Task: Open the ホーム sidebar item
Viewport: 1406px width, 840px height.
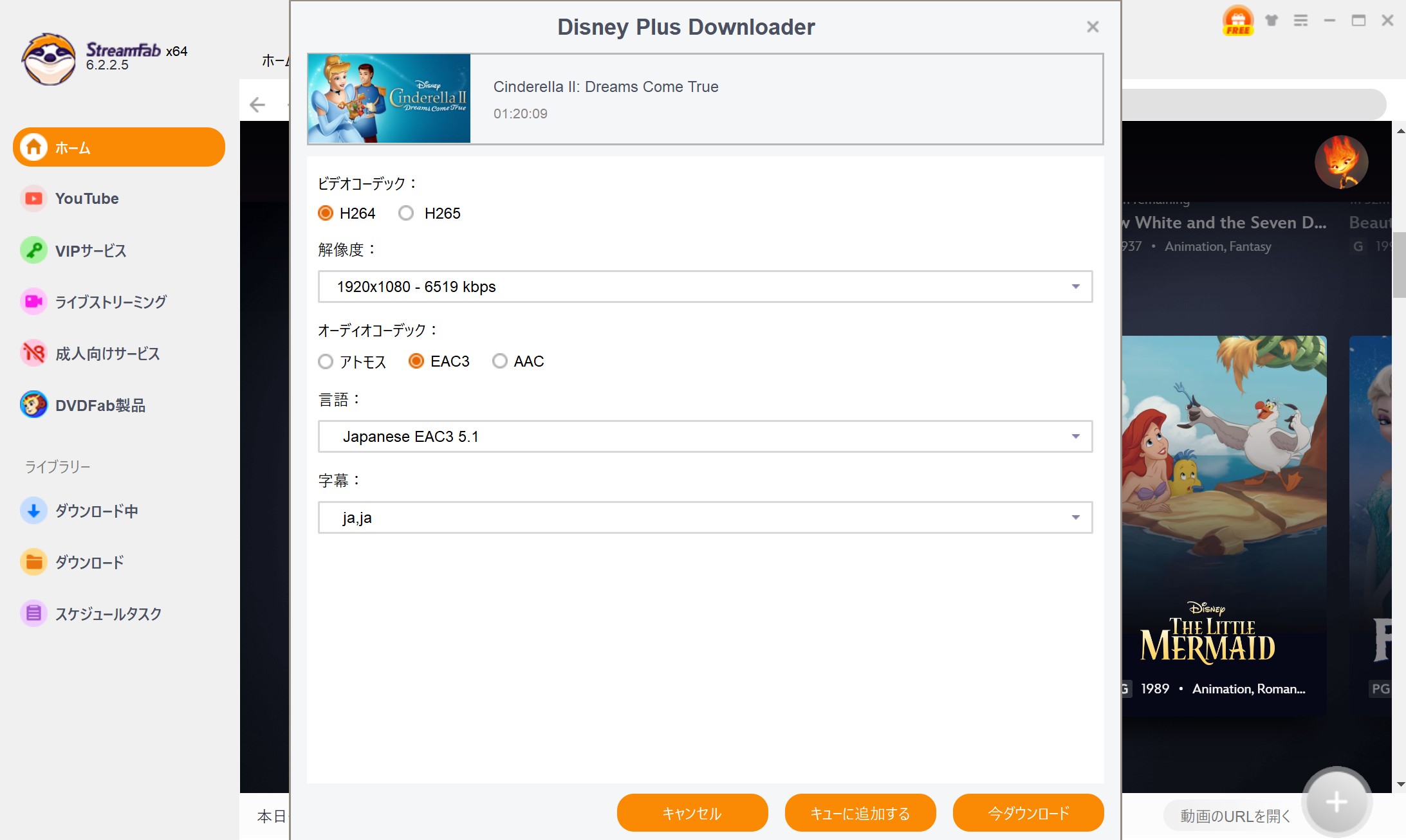Action: pos(119,147)
